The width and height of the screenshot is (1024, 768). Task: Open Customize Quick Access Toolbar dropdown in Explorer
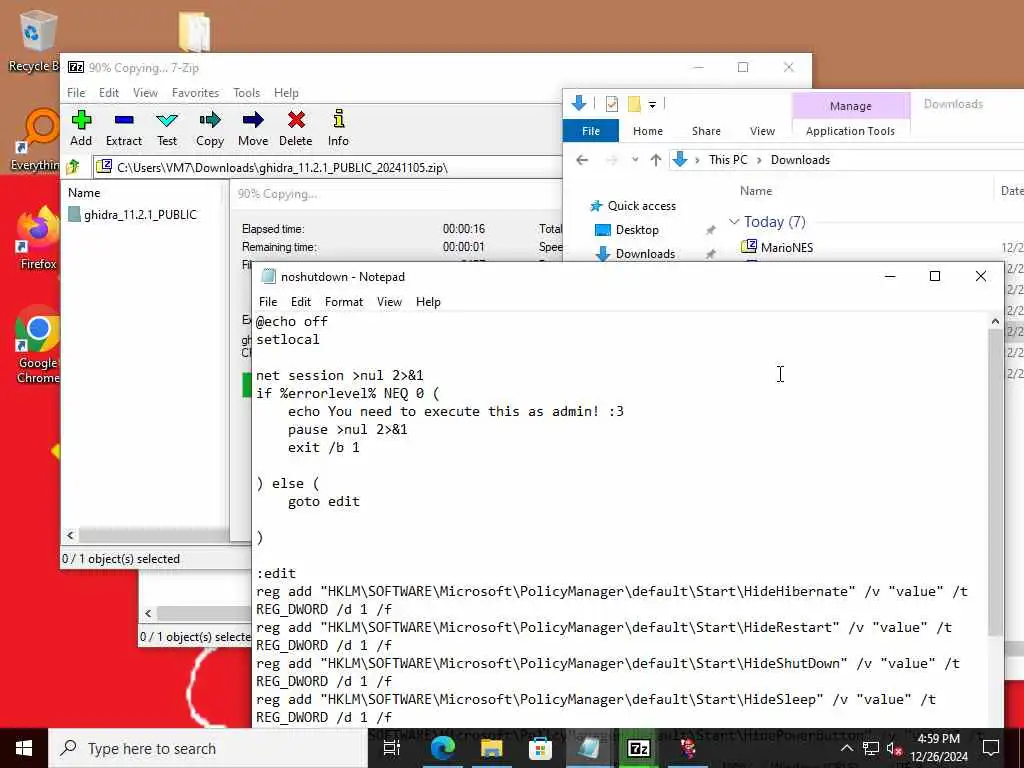[652, 104]
